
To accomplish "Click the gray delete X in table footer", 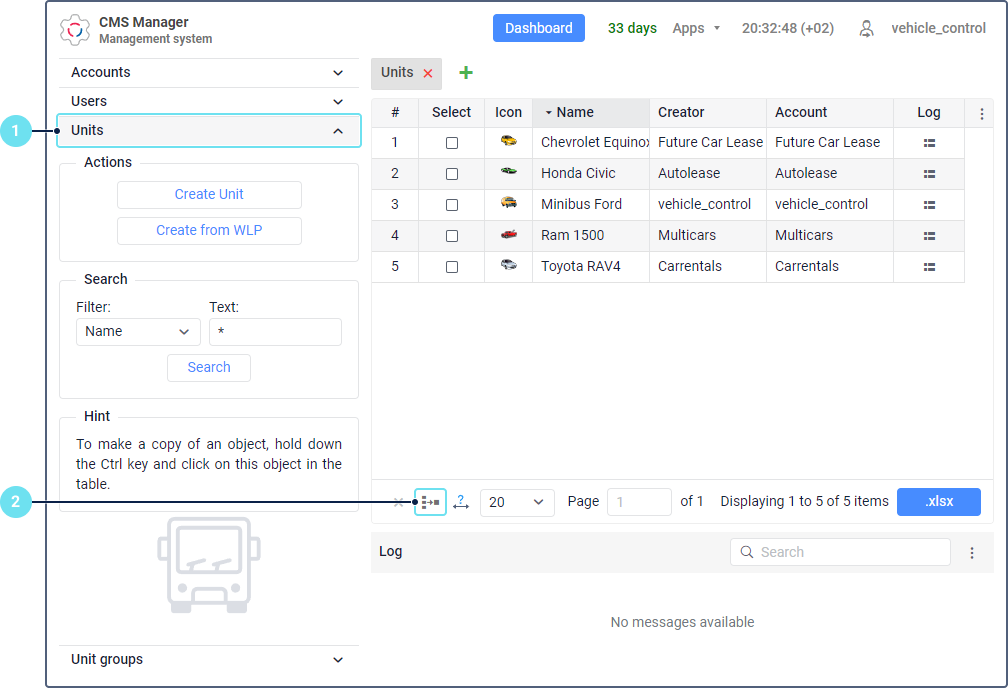I will 399,502.
